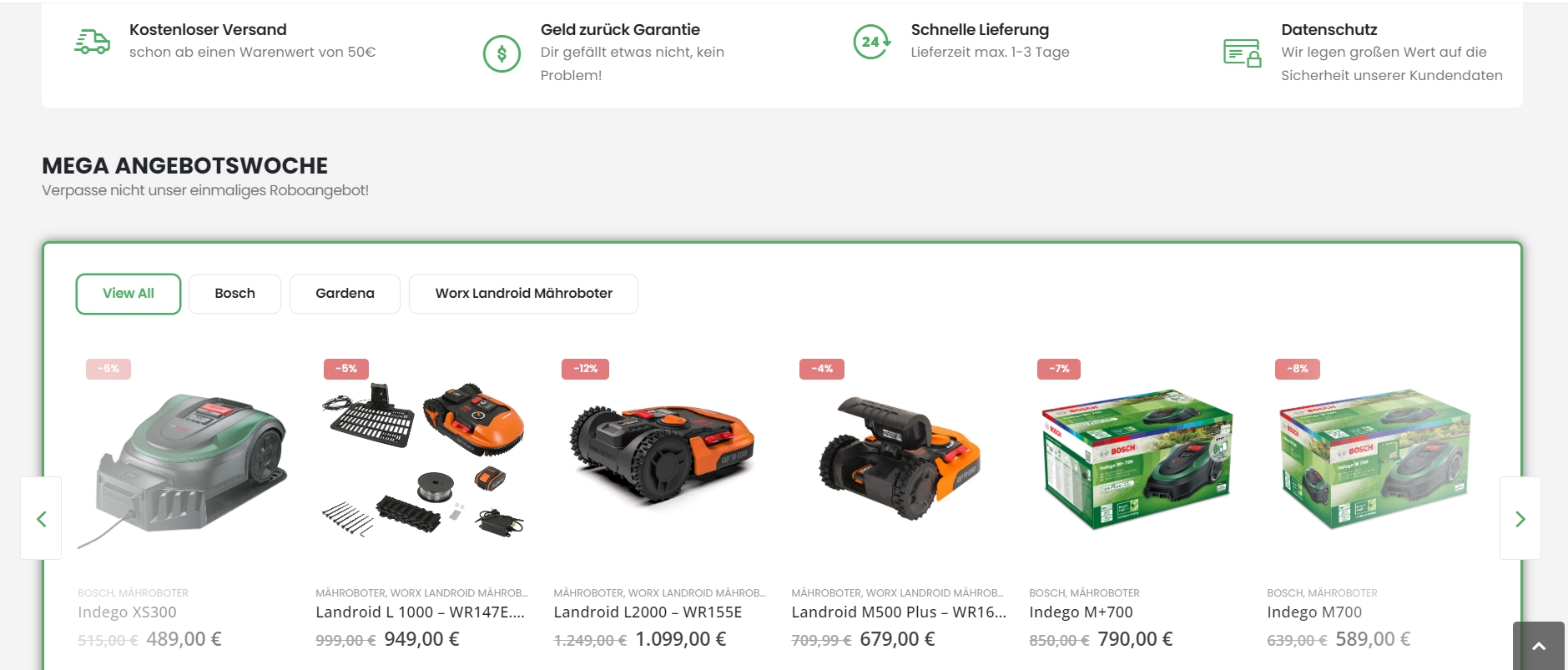Click the free shipping truck icon

click(92, 42)
